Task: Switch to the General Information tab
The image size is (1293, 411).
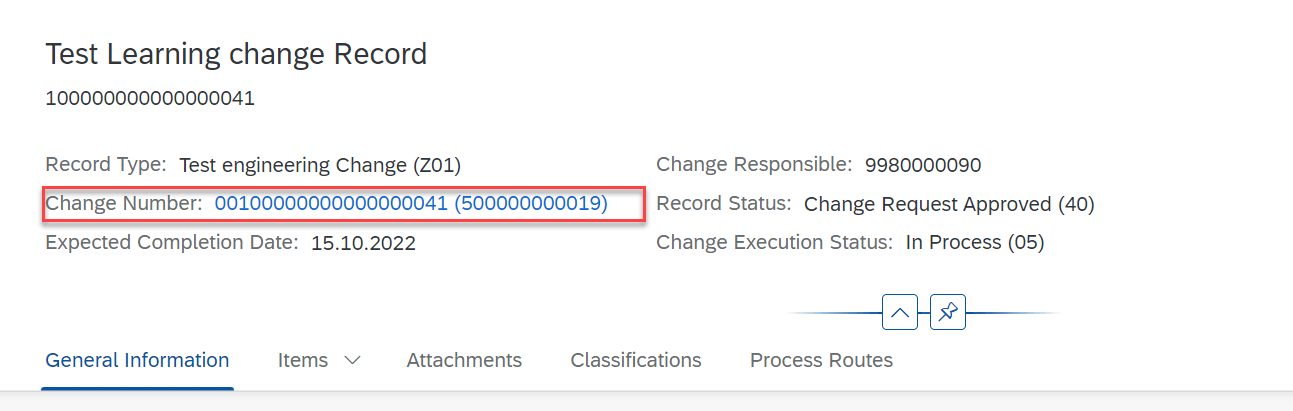Action: tap(138, 360)
